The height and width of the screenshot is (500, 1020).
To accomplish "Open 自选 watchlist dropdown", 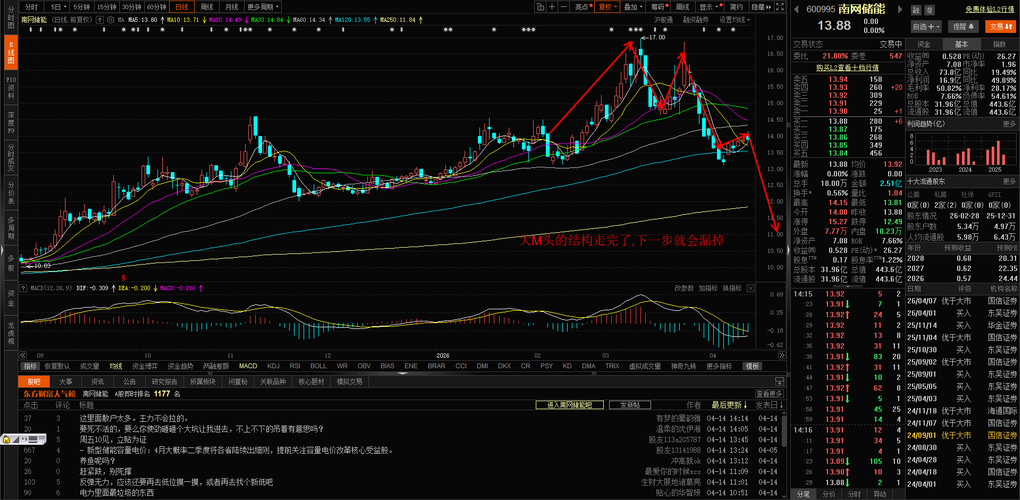I will tap(926, 27).
